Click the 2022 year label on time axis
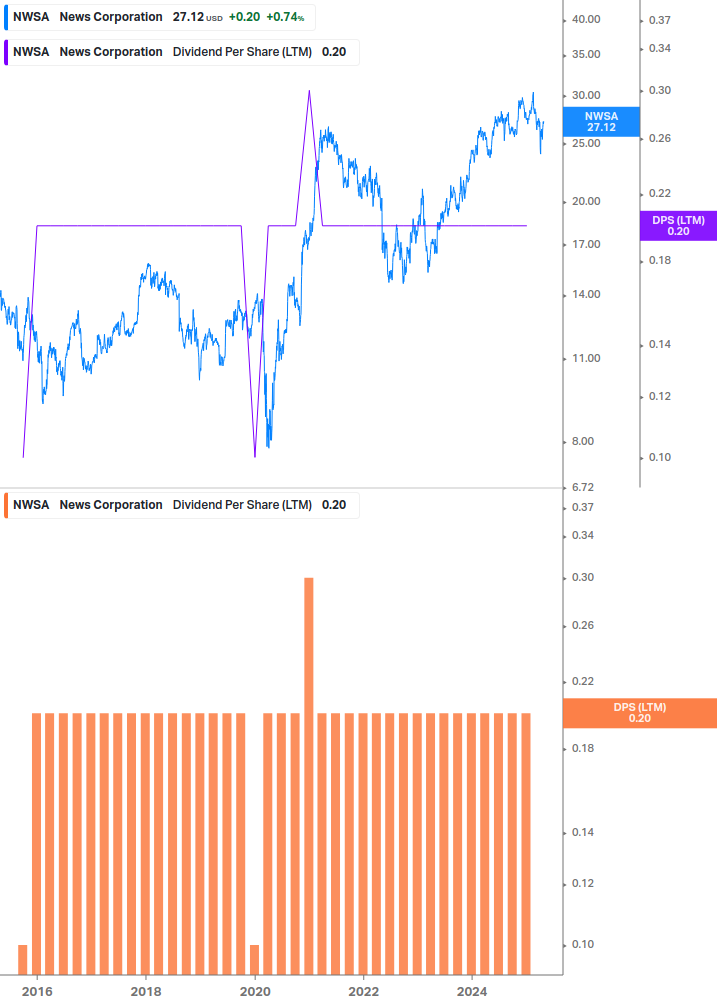The image size is (717, 1005). [363, 992]
